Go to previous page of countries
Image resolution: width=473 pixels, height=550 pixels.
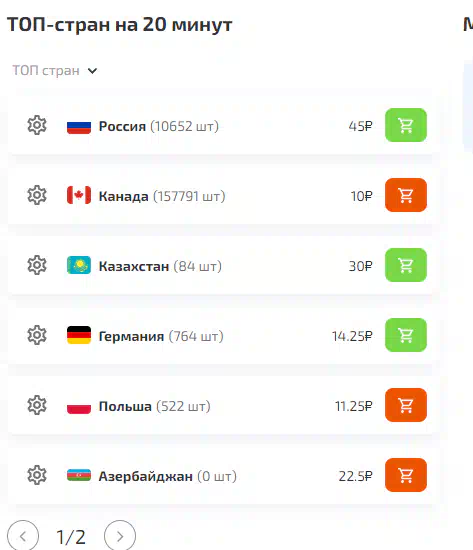(23, 536)
